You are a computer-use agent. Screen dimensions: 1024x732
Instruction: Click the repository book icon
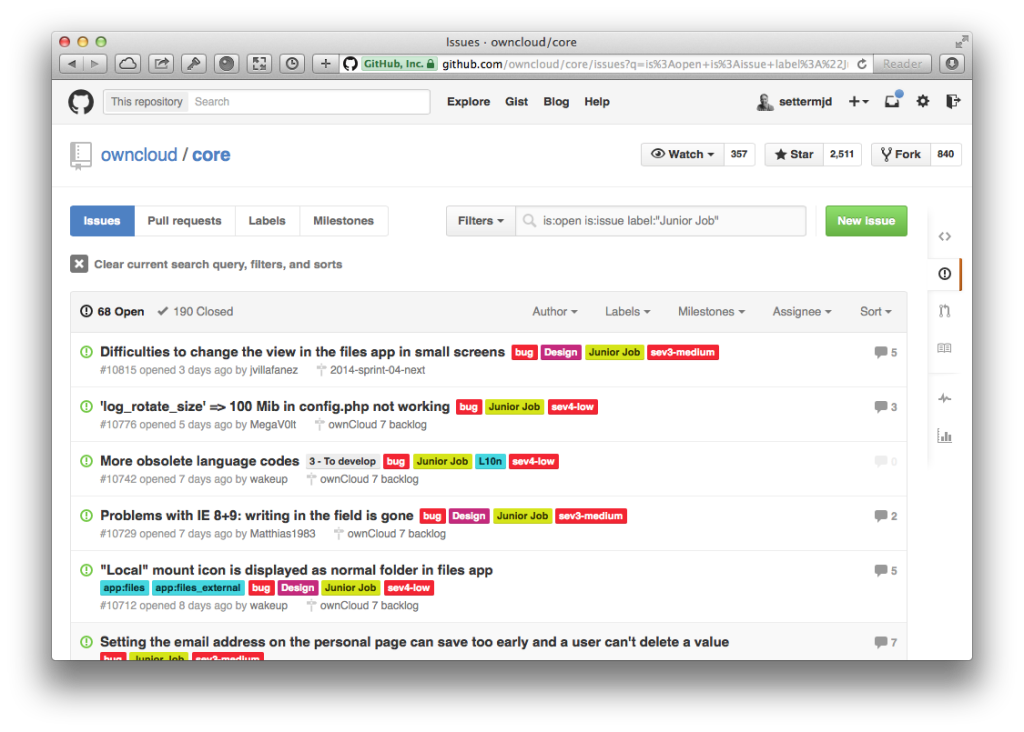click(80, 155)
